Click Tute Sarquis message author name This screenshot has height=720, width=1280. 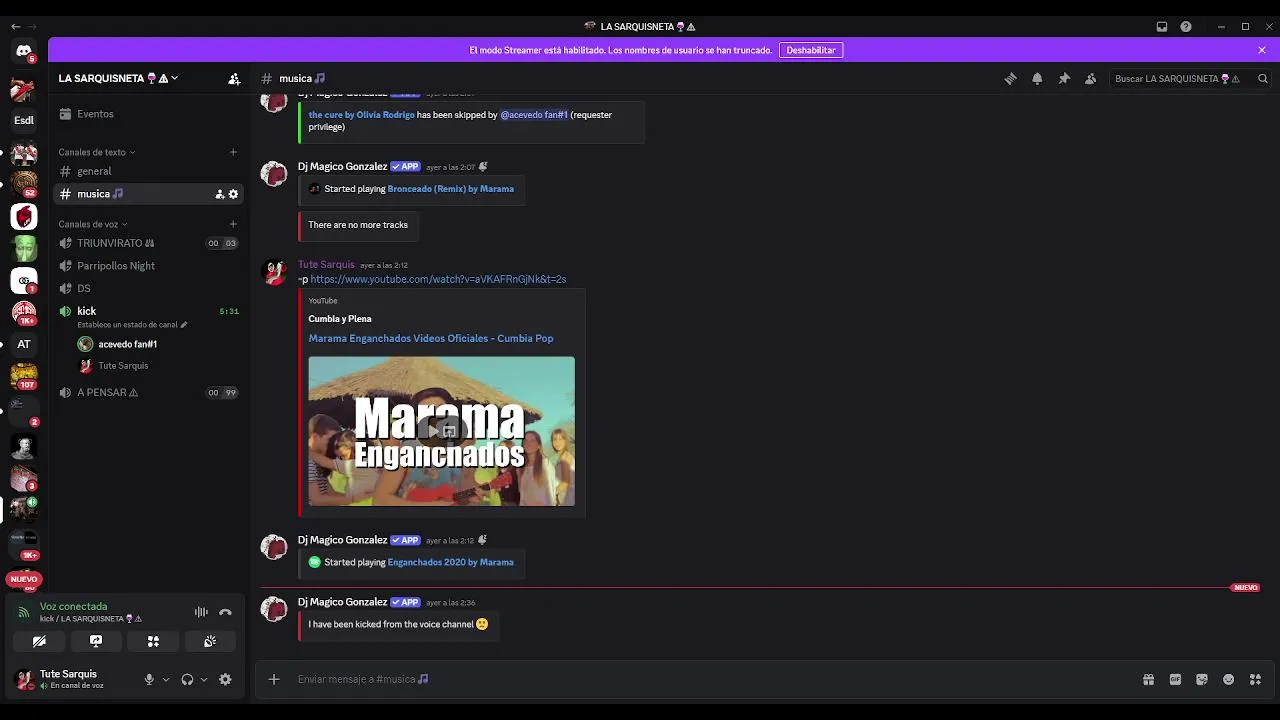pyautogui.click(x=326, y=265)
